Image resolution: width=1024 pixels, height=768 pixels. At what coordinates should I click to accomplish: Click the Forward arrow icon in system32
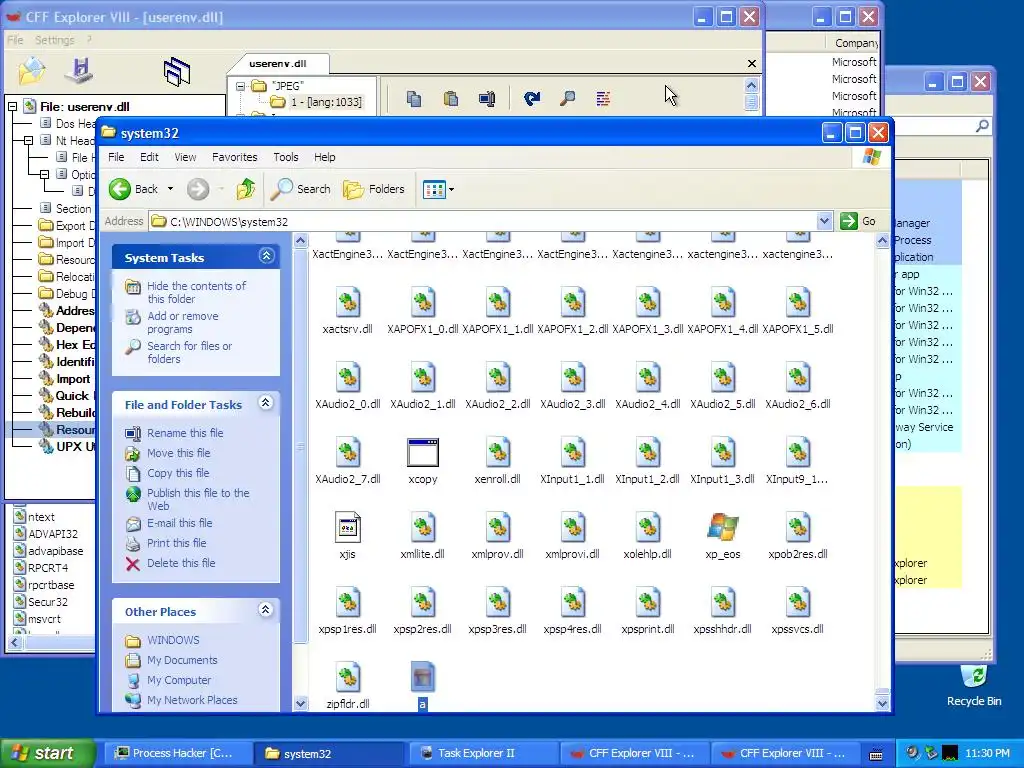click(198, 189)
